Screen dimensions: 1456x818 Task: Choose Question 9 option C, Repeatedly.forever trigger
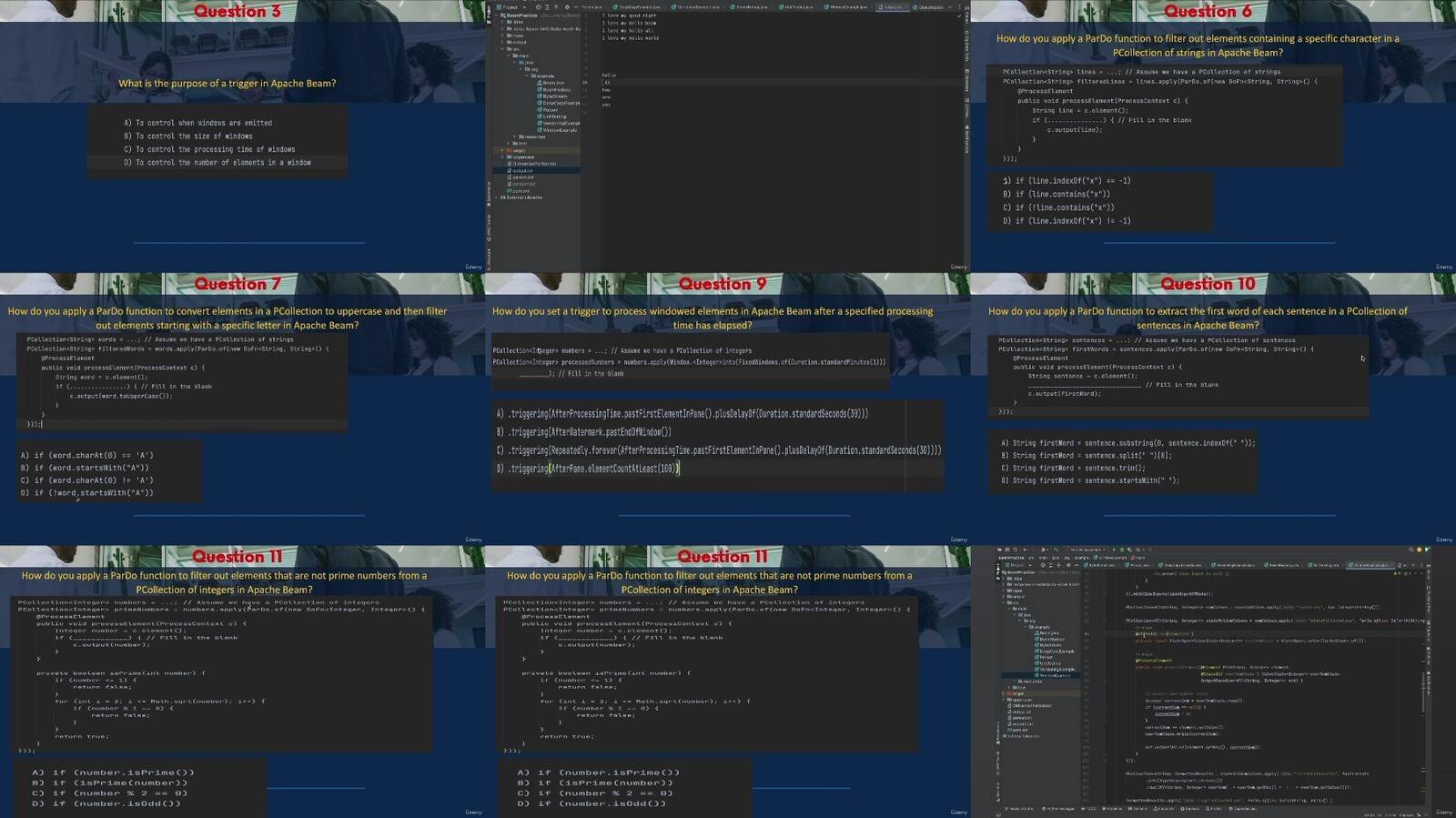(718, 450)
